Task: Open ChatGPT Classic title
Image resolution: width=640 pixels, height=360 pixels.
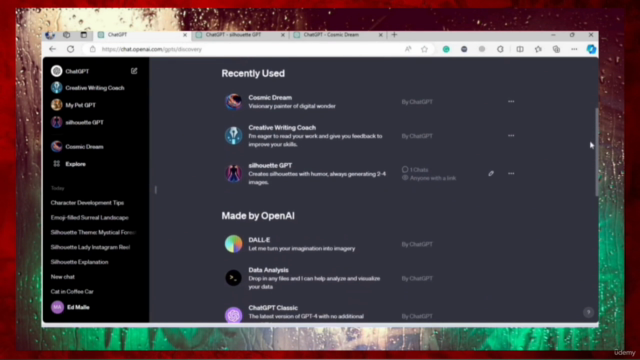Action: tap(273, 308)
